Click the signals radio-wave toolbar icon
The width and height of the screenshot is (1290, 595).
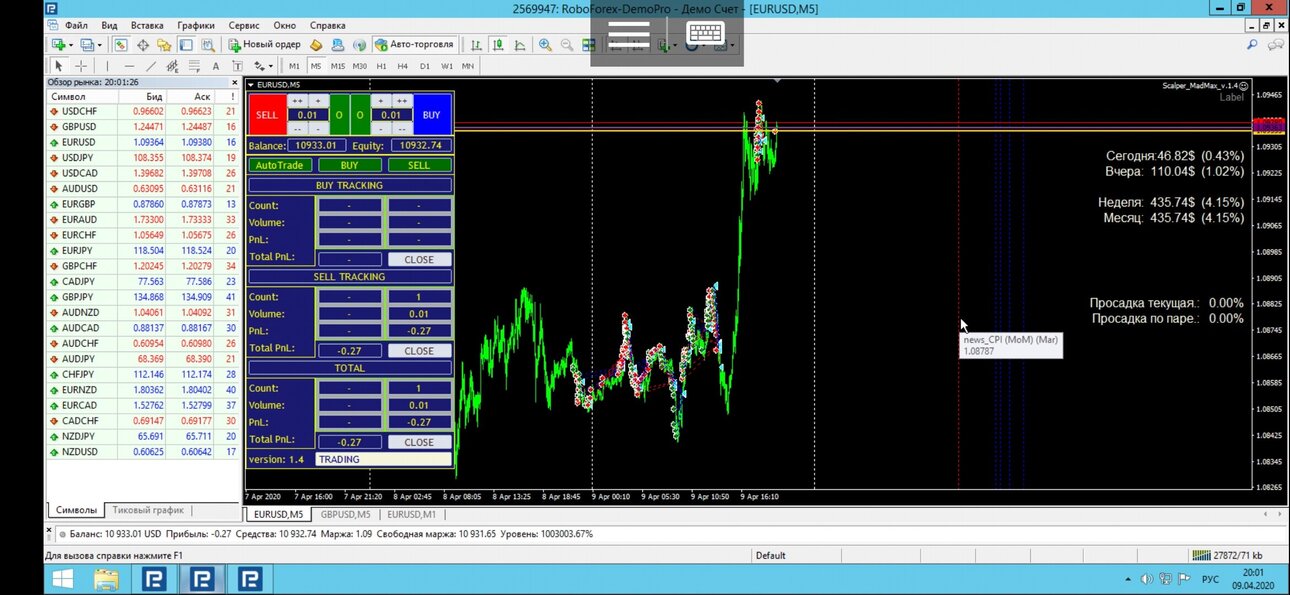click(359, 45)
